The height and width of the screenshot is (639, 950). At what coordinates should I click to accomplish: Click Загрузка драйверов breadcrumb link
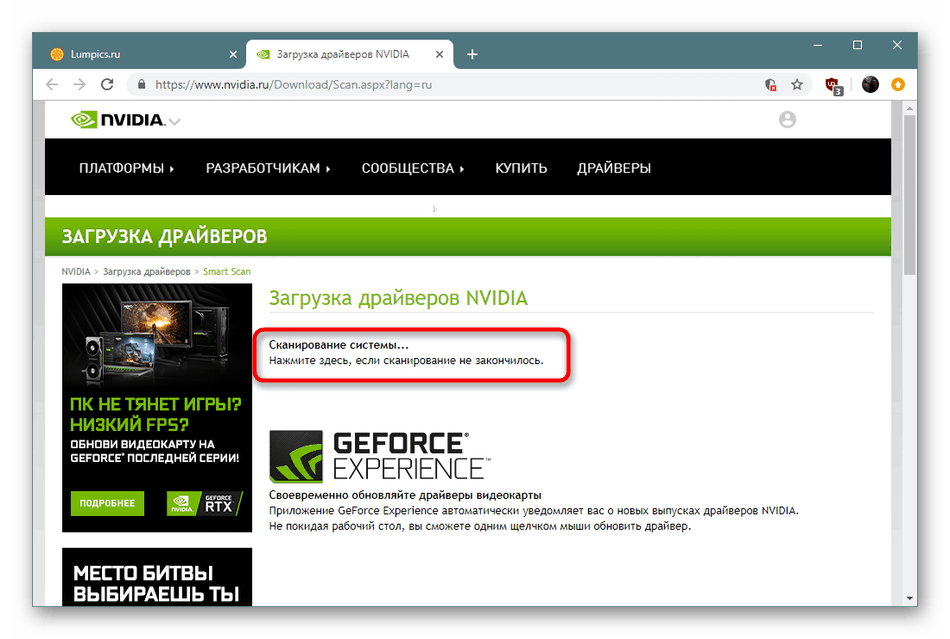coord(147,271)
